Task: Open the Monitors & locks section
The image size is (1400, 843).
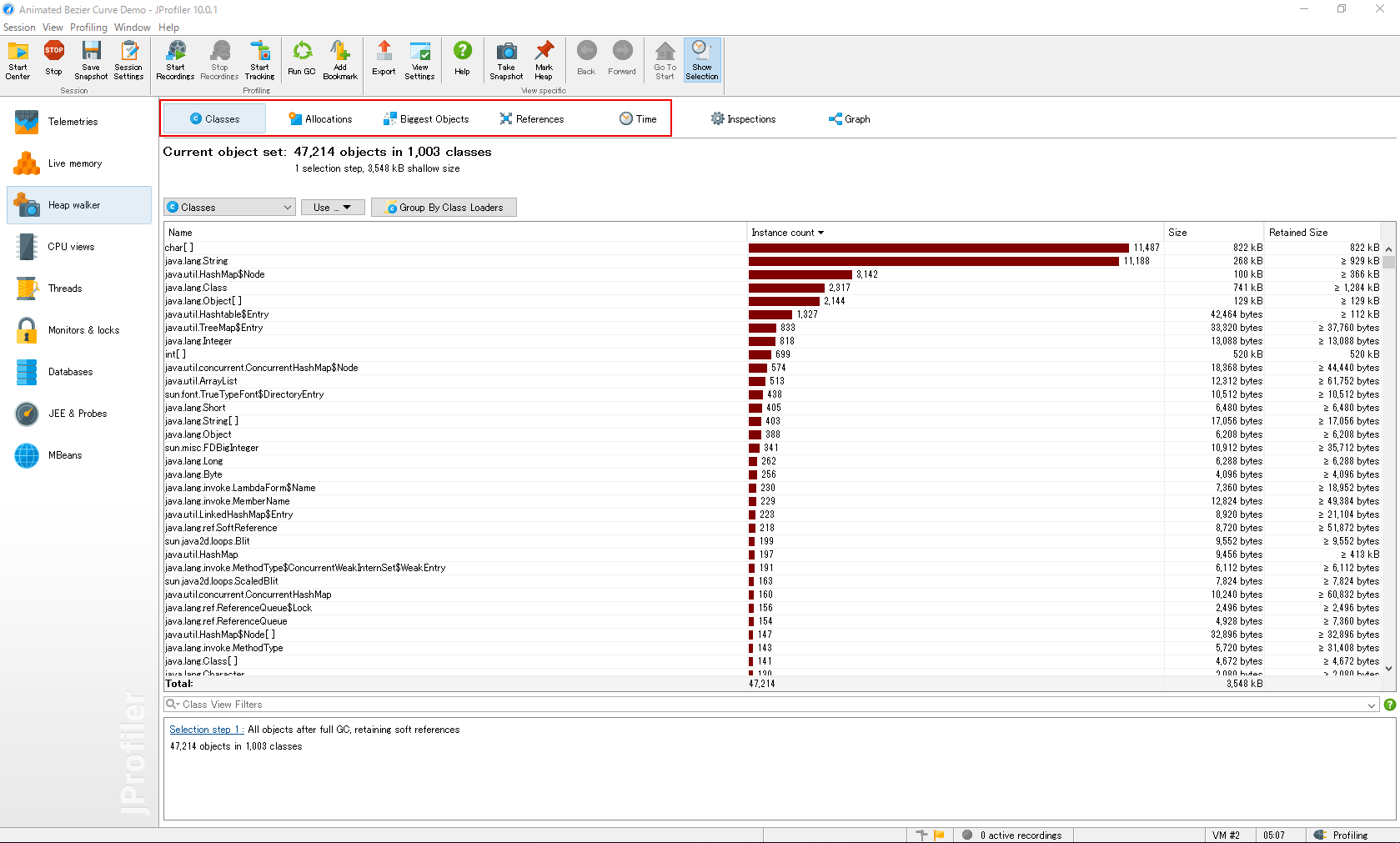Action: point(79,330)
